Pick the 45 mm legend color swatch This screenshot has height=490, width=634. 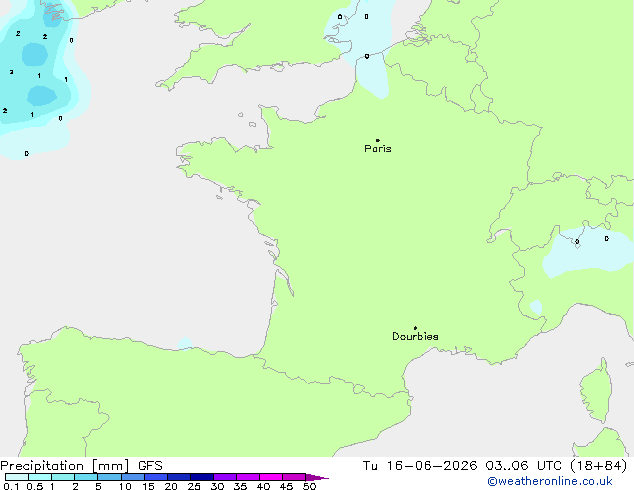coord(294,477)
